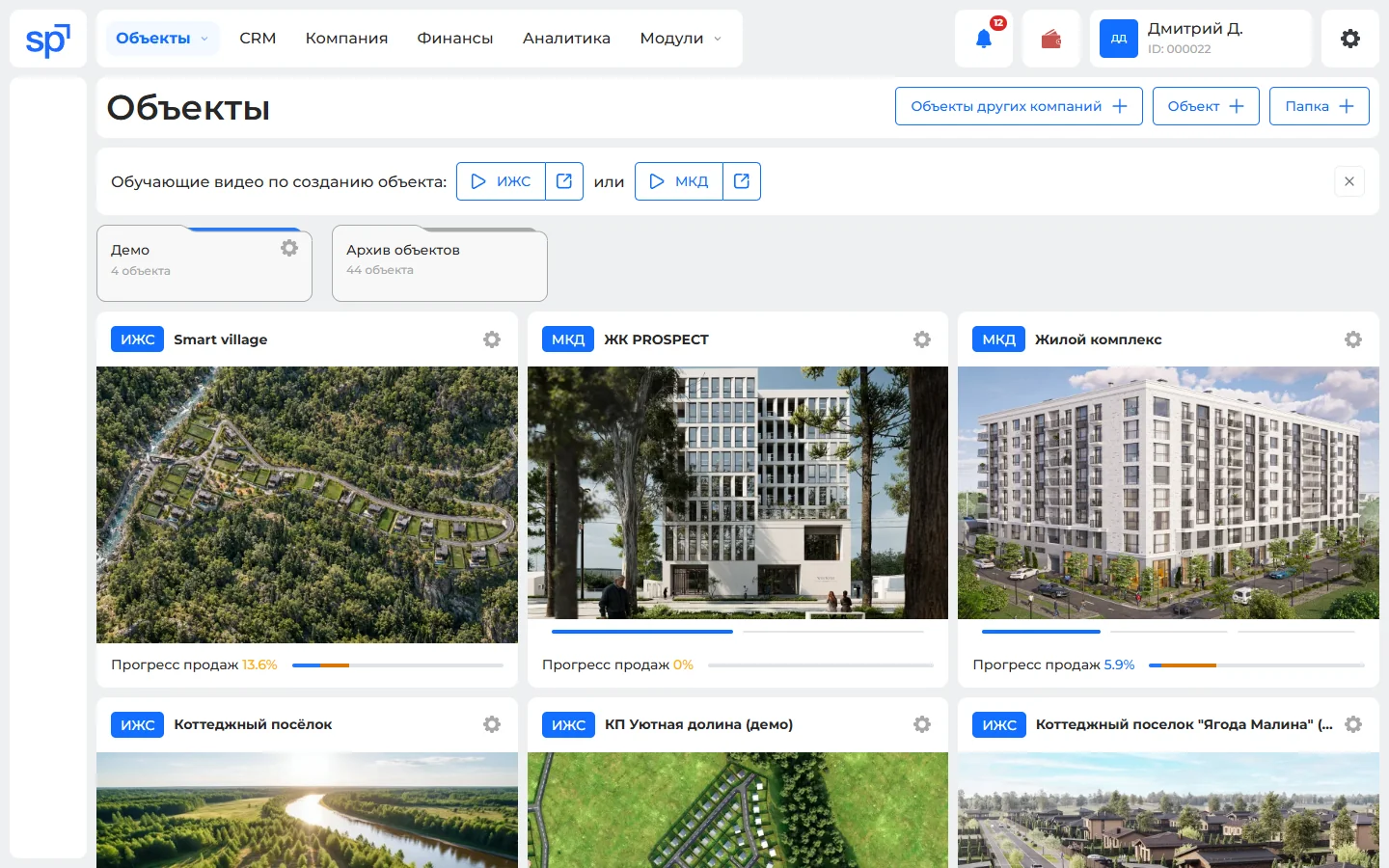1389x868 pixels.
Task: Open ЖК PROSPECT card settings gear
Action: coord(922,339)
